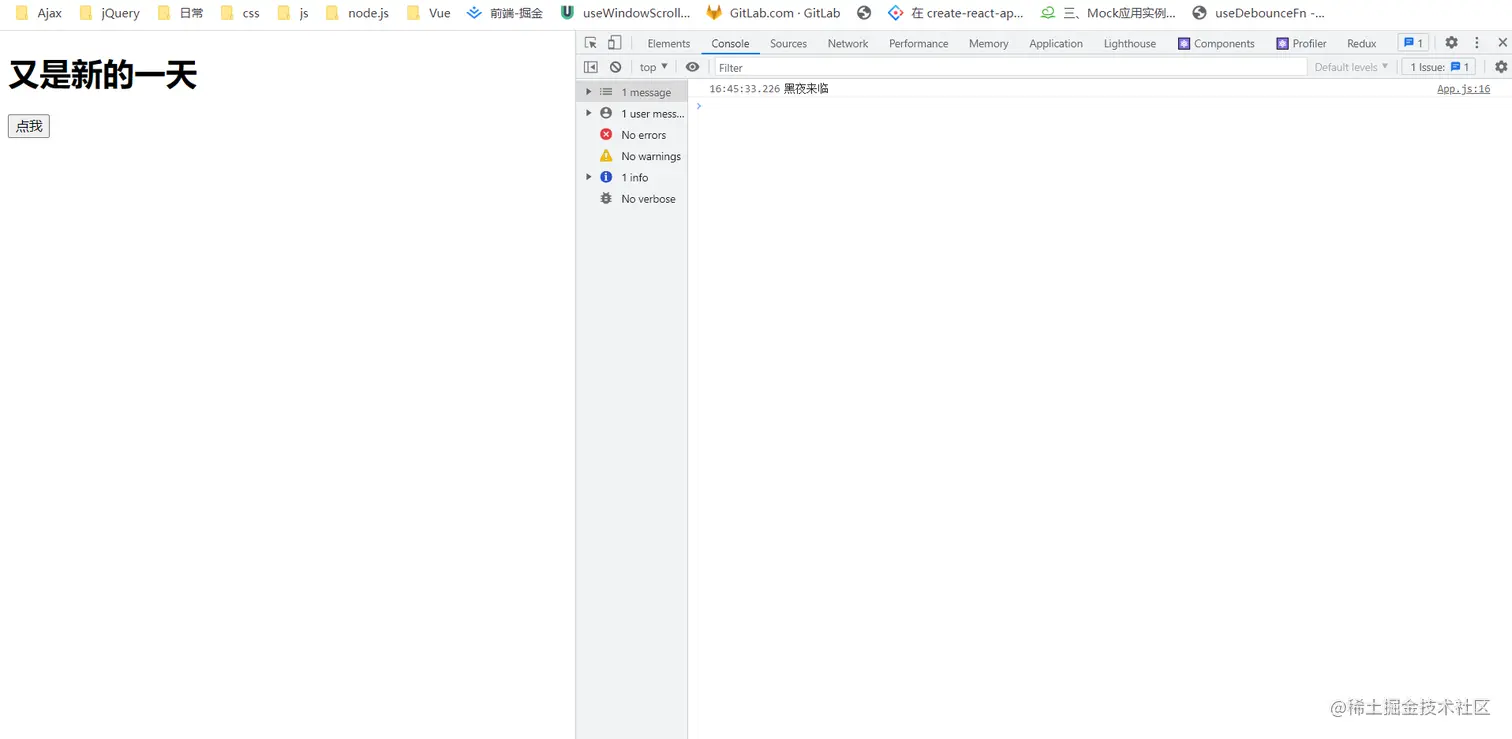Focus the console Filter field

tap(1010, 67)
